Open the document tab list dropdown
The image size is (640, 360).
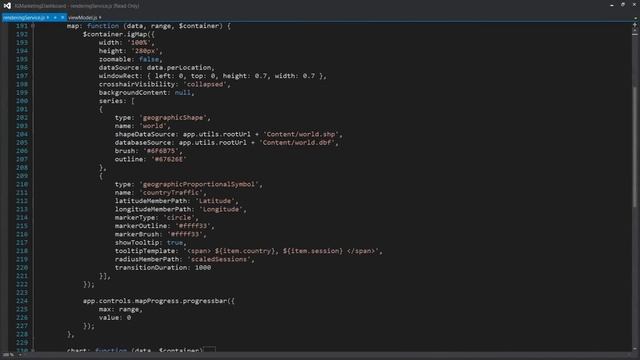[635, 18]
